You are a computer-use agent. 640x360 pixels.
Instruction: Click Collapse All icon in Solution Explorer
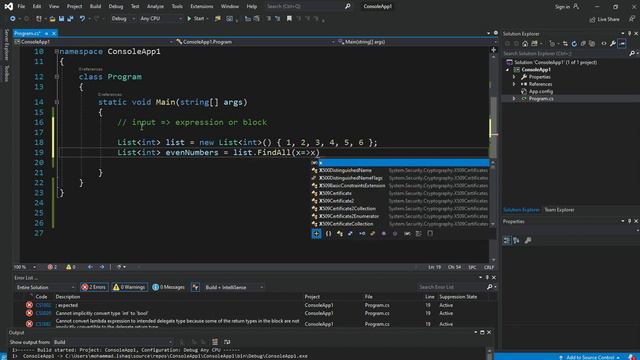[x=583, y=44]
